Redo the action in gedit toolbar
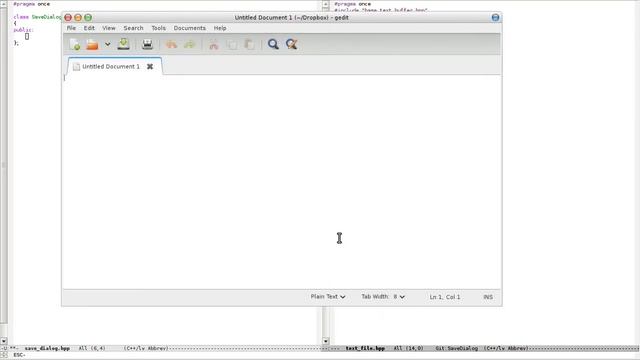 click(x=189, y=44)
